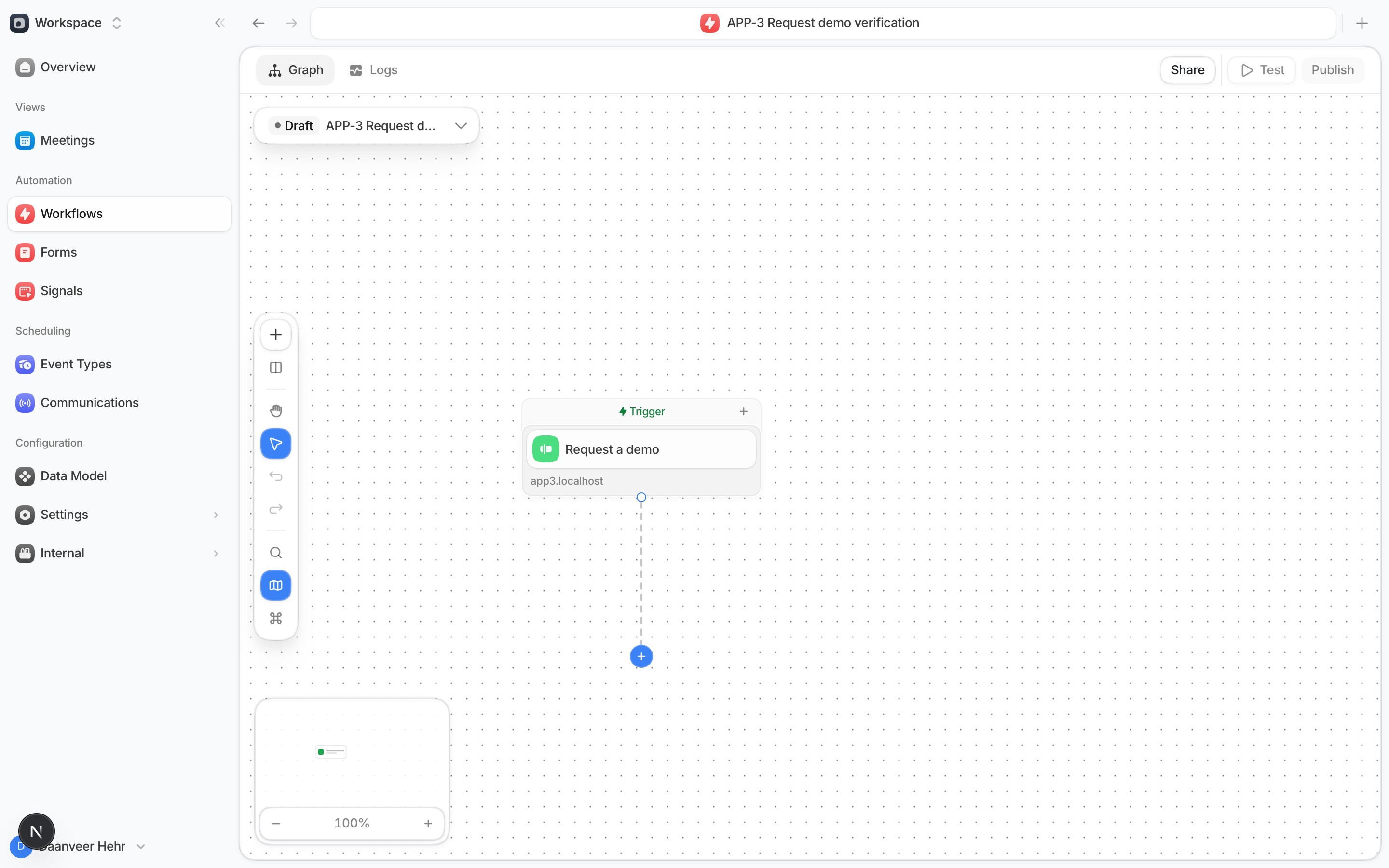The image size is (1389, 868).
Task: Open a new tab with top-right plus
Action: pos(1362,23)
